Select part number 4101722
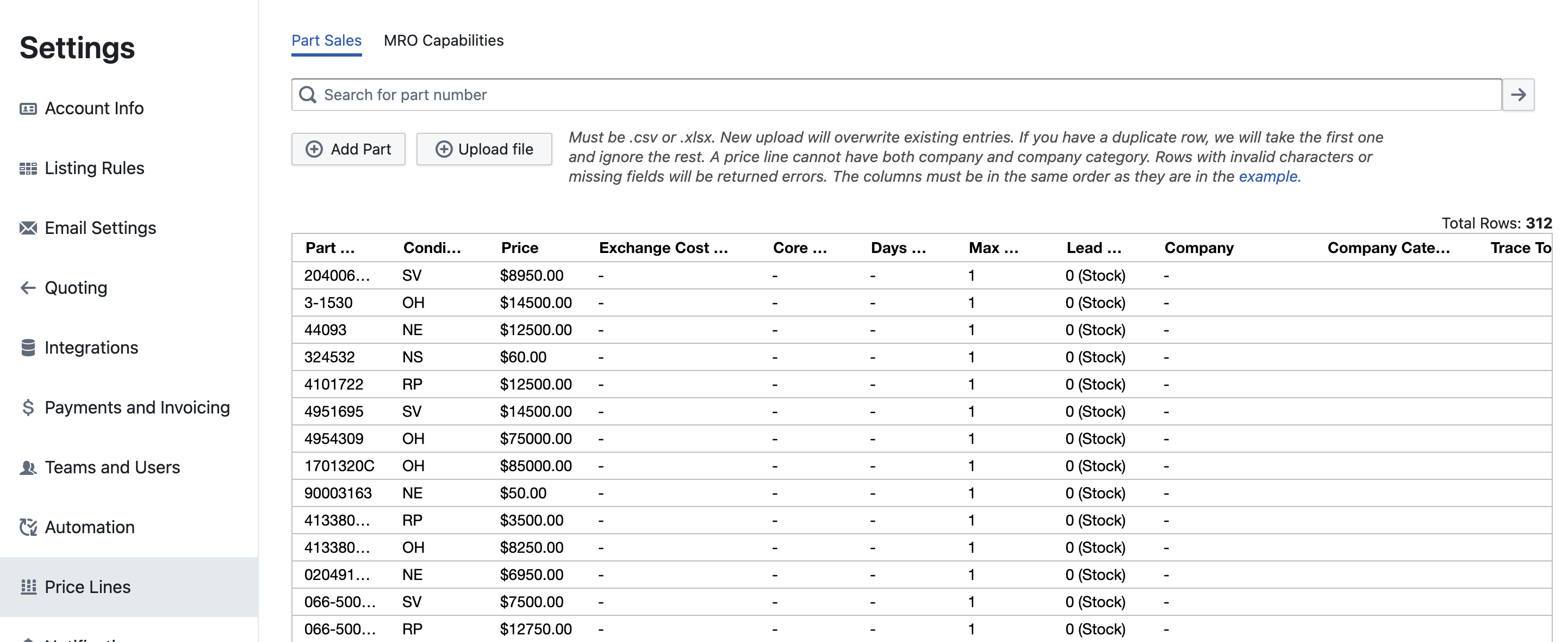 [x=334, y=384]
